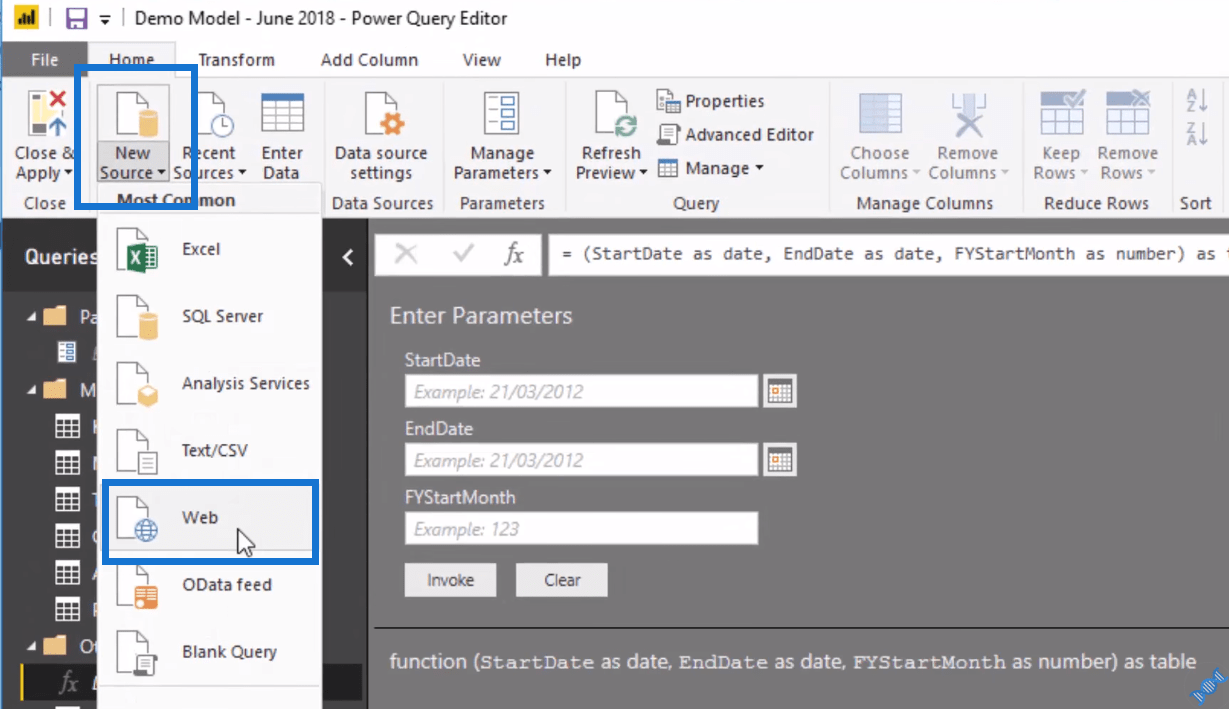Viewport: 1229px width, 709px height.
Task: Collapse the second folder in Queries pane
Action: coord(32,388)
